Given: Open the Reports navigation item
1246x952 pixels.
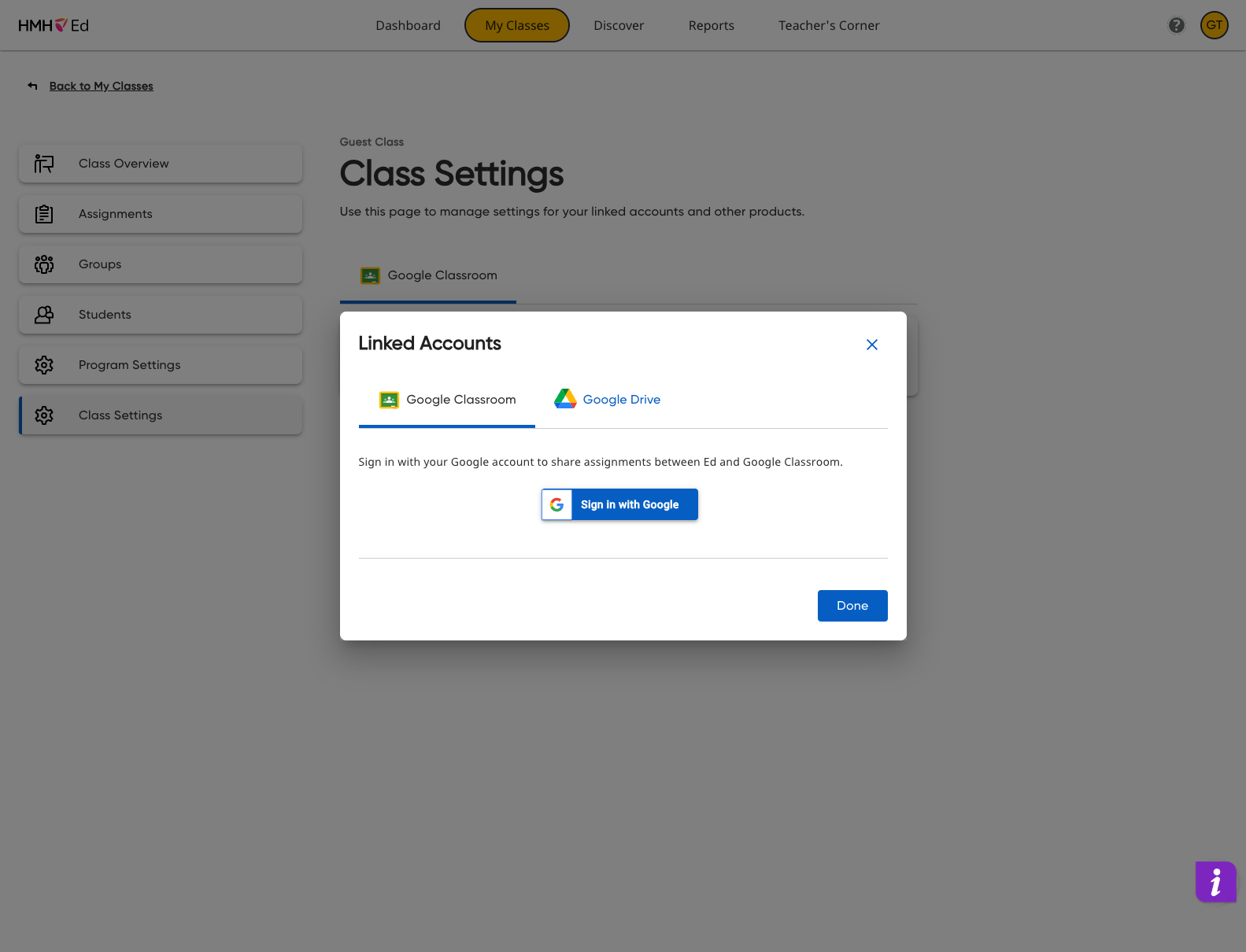Looking at the screenshot, I should coord(712,25).
